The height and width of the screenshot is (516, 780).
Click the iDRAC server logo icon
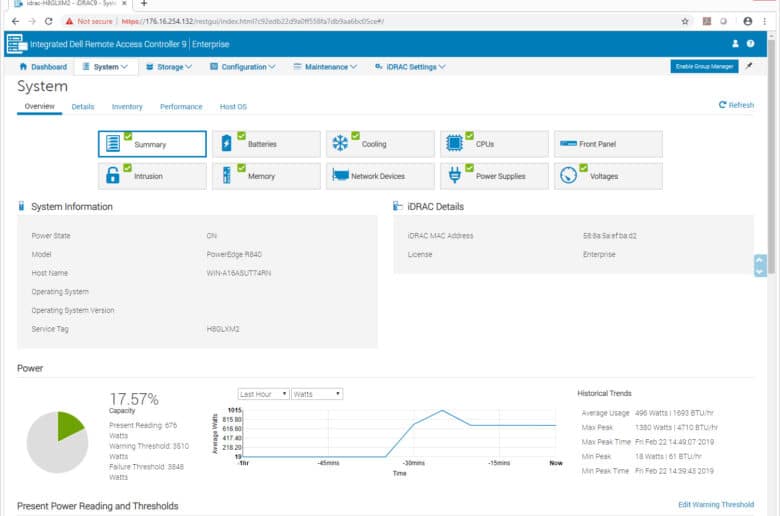coord(17,44)
